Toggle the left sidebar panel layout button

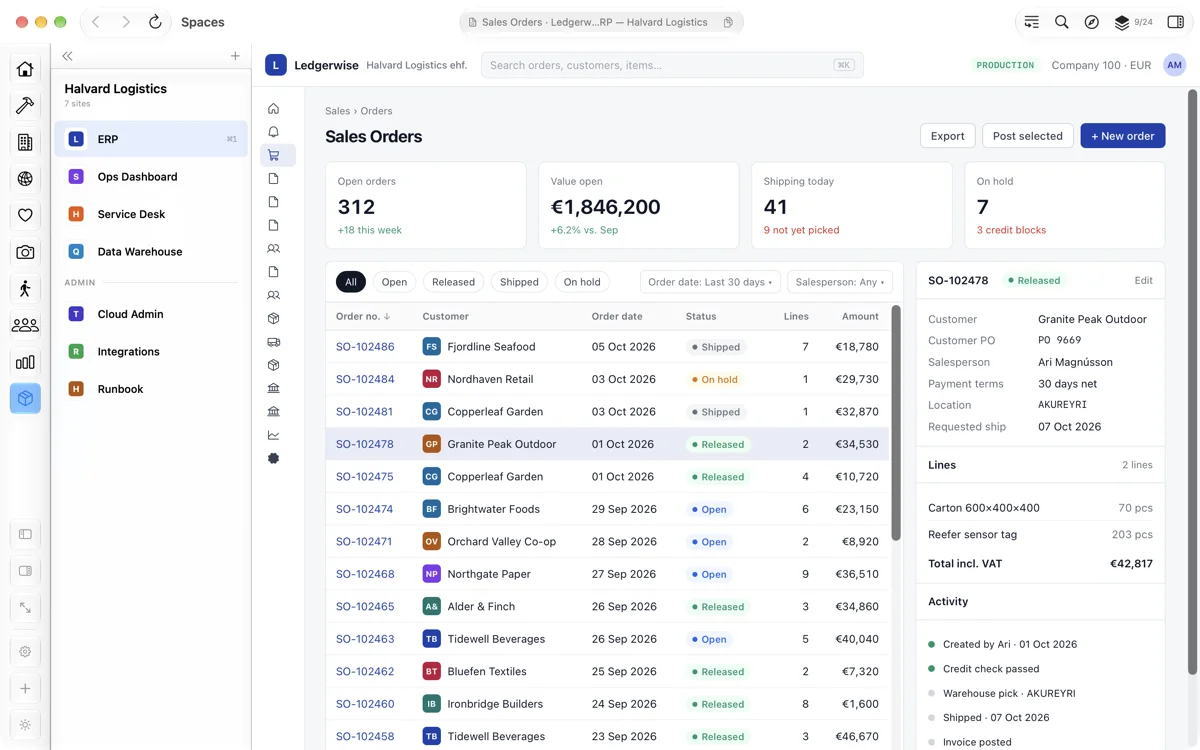point(25,534)
